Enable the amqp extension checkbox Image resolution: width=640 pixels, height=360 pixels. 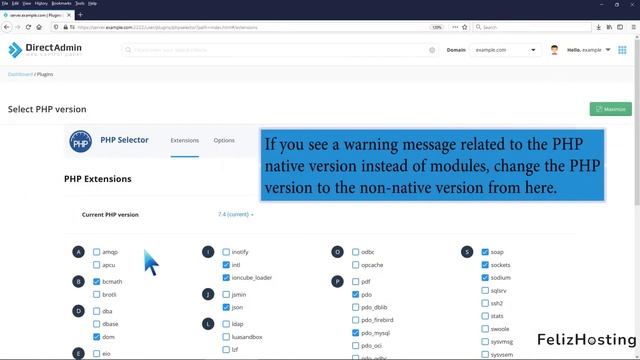tap(96, 252)
